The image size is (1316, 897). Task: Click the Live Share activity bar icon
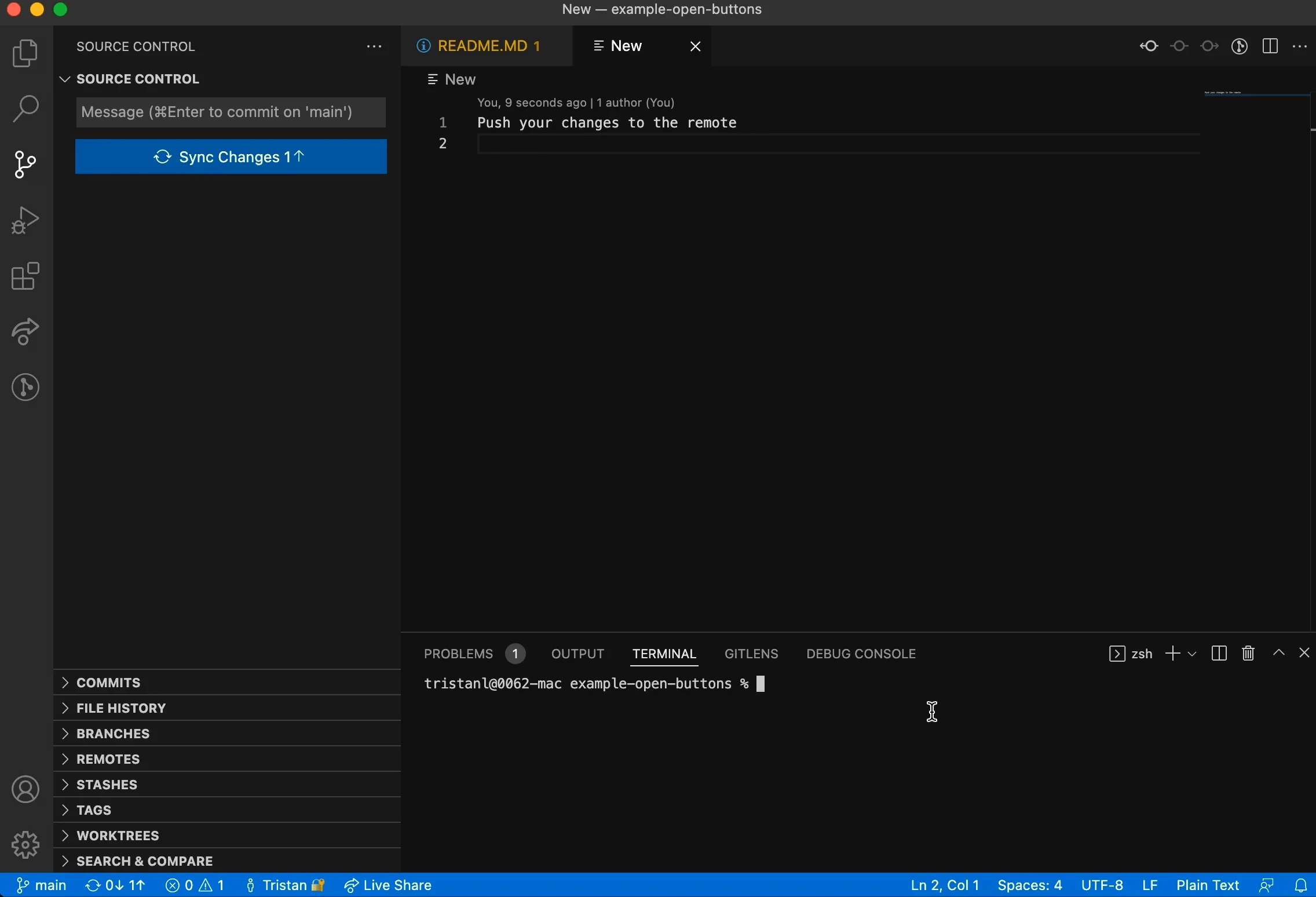25,331
